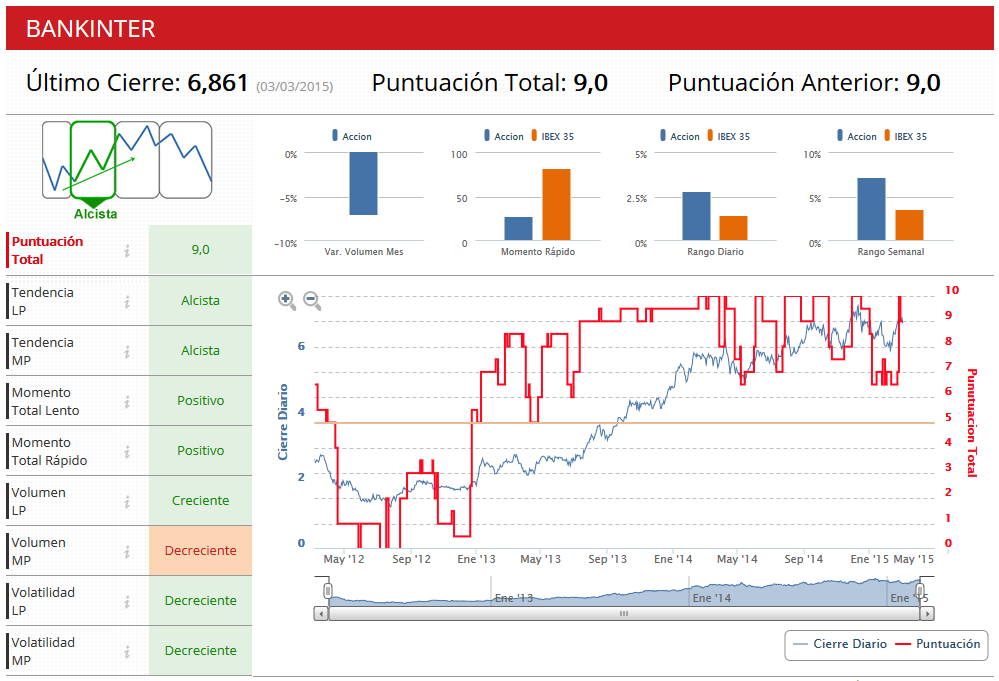Click the Sep '13 axis label

click(607, 559)
